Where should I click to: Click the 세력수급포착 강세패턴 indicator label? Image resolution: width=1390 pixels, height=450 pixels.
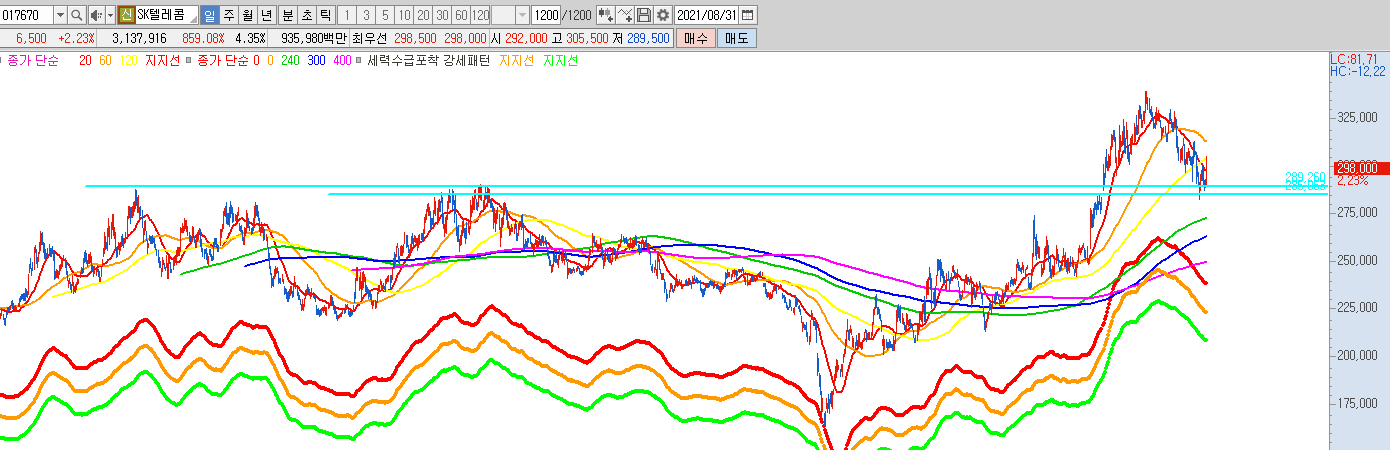(429, 61)
